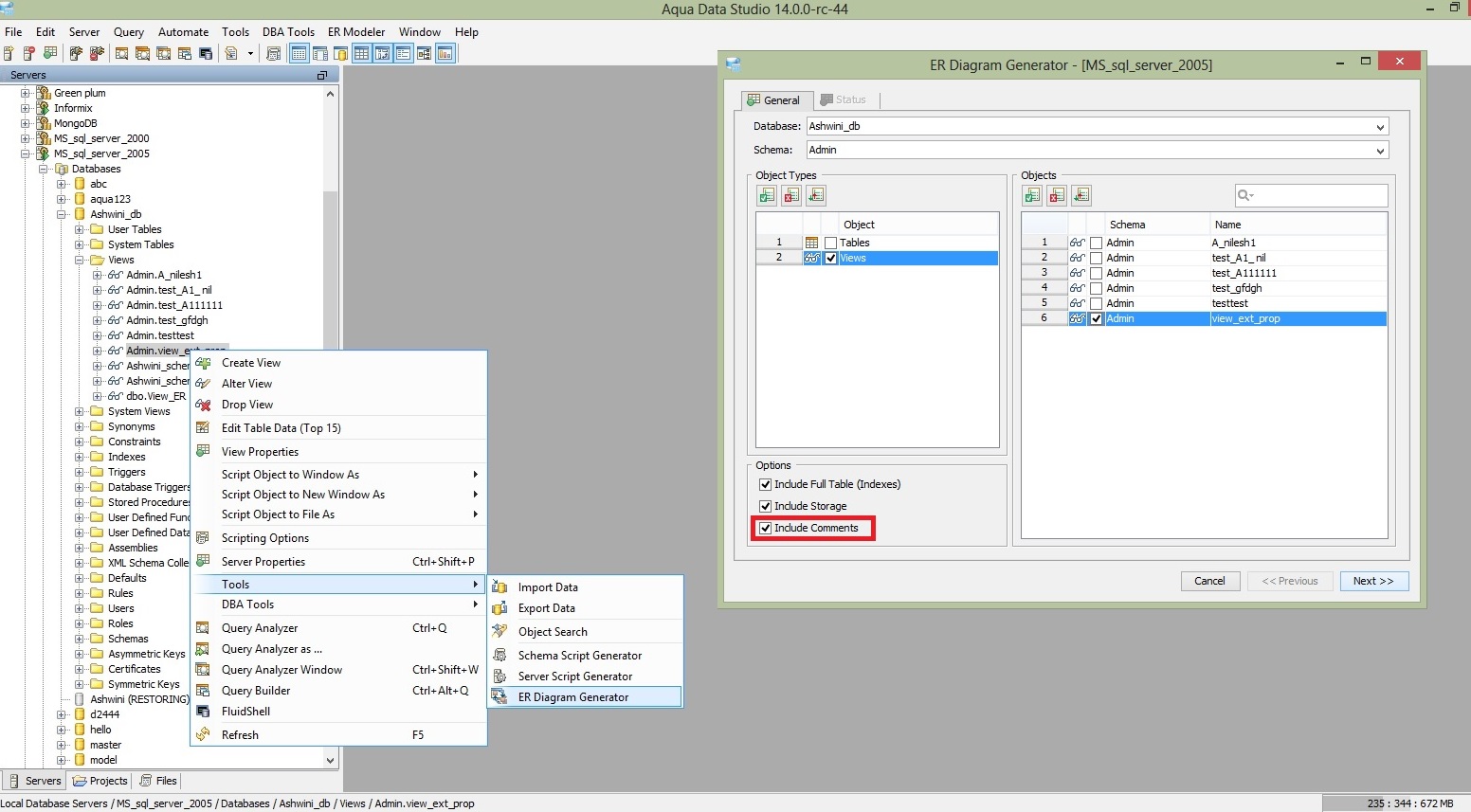This screenshot has height=812, width=1471.
Task: Open the toolbar dropdown arrow beside script icon
Action: 250,54
